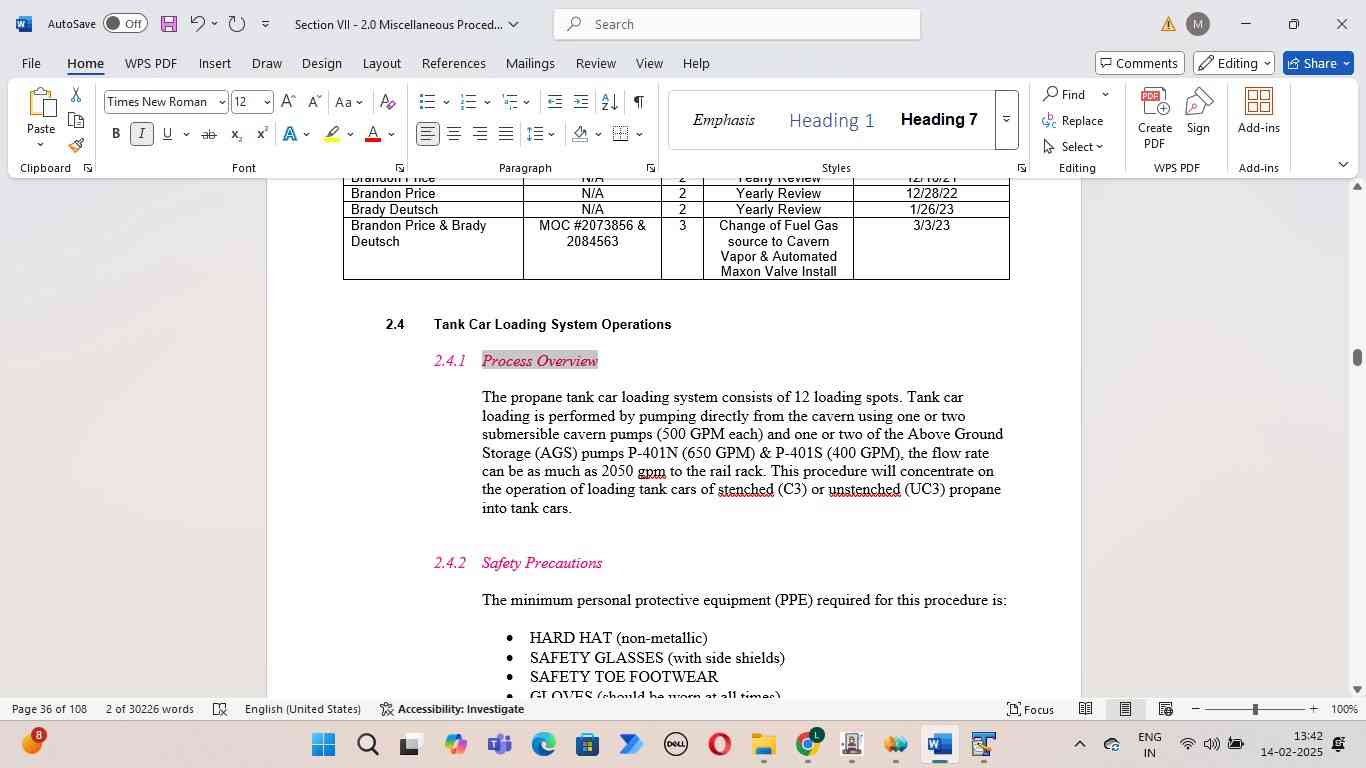Image resolution: width=1366 pixels, height=768 pixels.
Task: Open the File menu
Action: 31,63
